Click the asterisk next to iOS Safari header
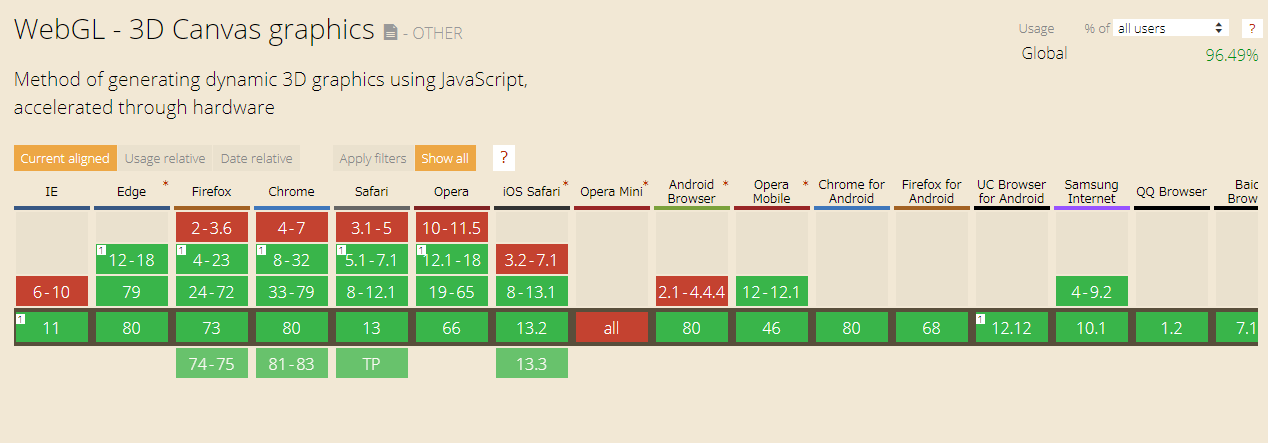Viewport: 1268px width, 443px height. 565,185
